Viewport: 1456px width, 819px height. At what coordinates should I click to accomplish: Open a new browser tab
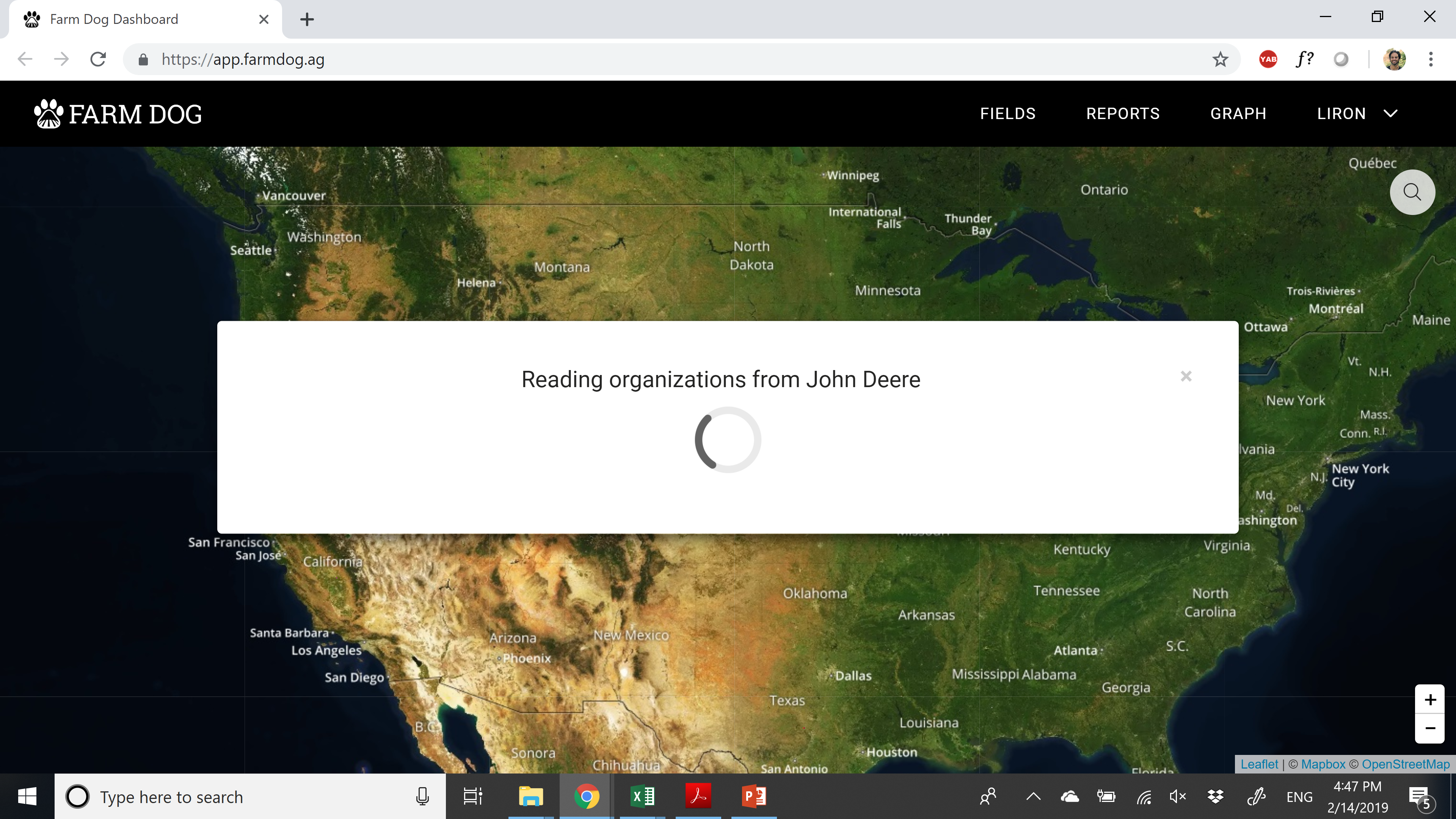307,19
